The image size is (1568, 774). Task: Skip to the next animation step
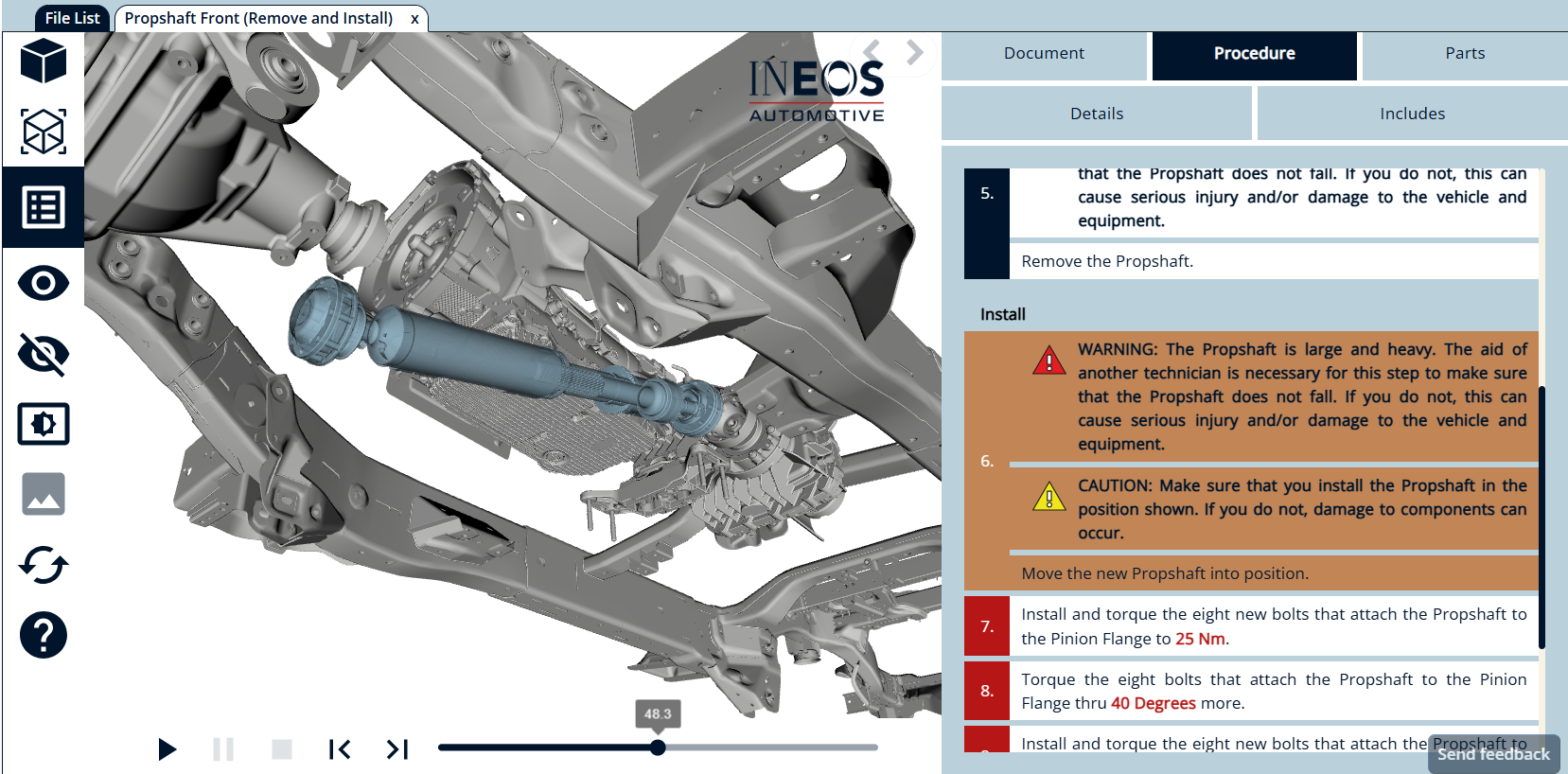[x=397, y=749]
